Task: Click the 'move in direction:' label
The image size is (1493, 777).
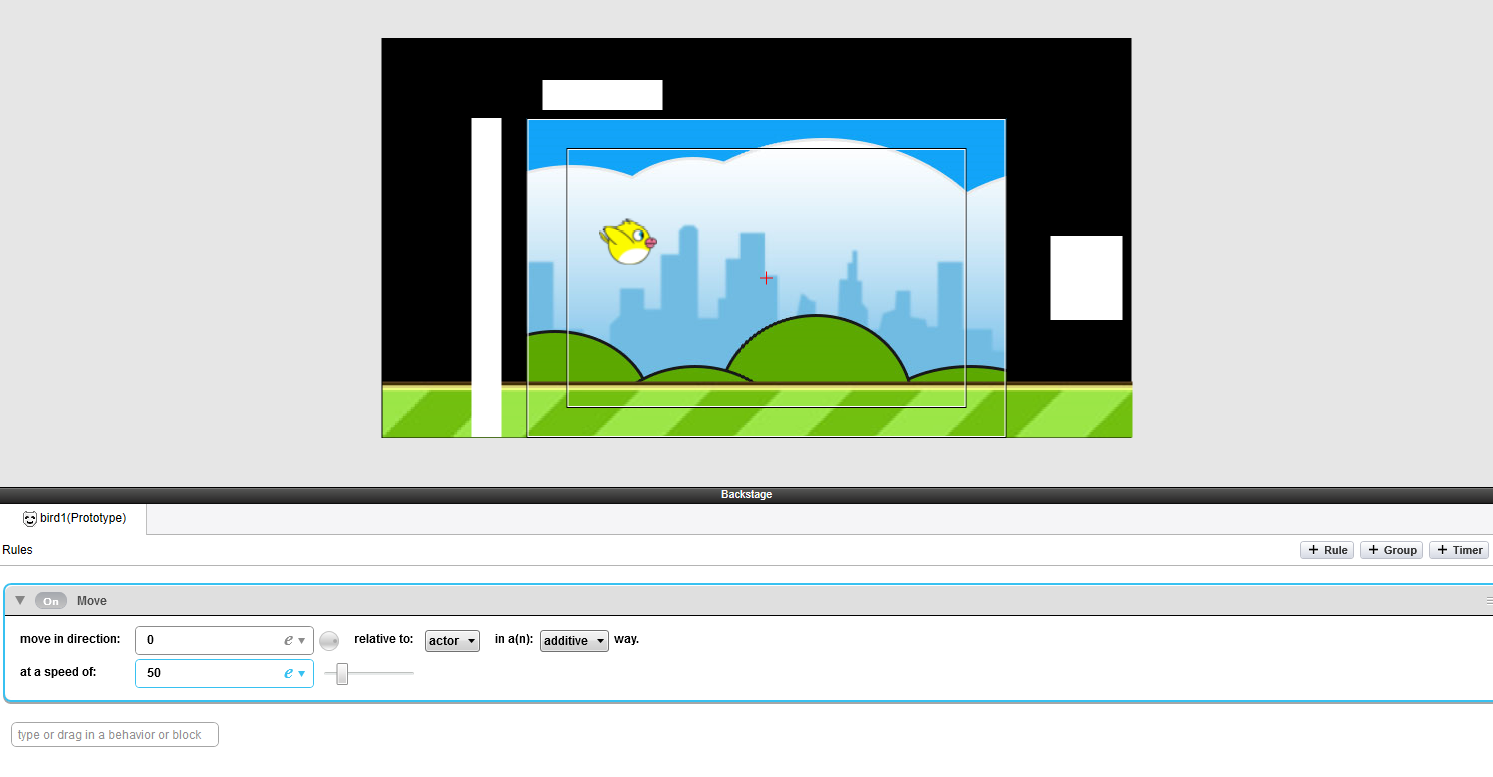Action: pyautogui.click(x=70, y=639)
